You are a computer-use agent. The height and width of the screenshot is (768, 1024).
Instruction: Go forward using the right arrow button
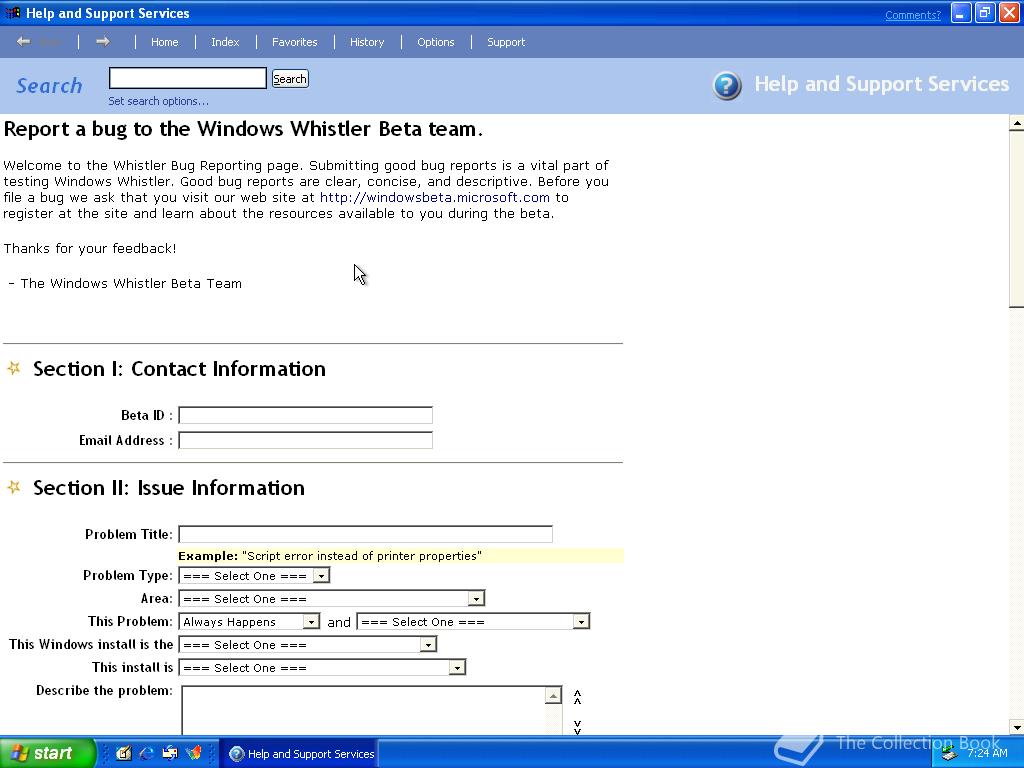click(103, 42)
